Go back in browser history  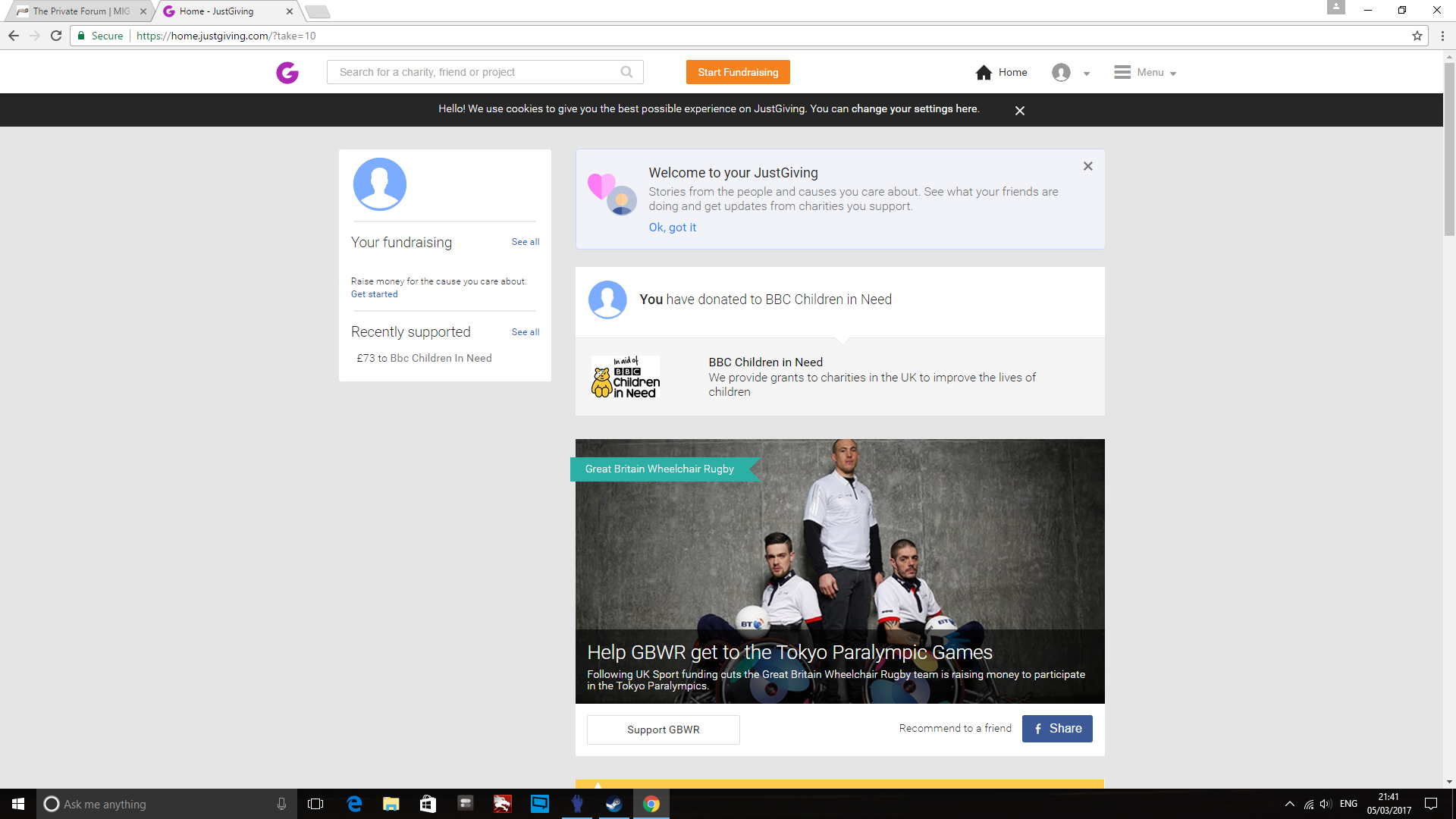point(14,36)
